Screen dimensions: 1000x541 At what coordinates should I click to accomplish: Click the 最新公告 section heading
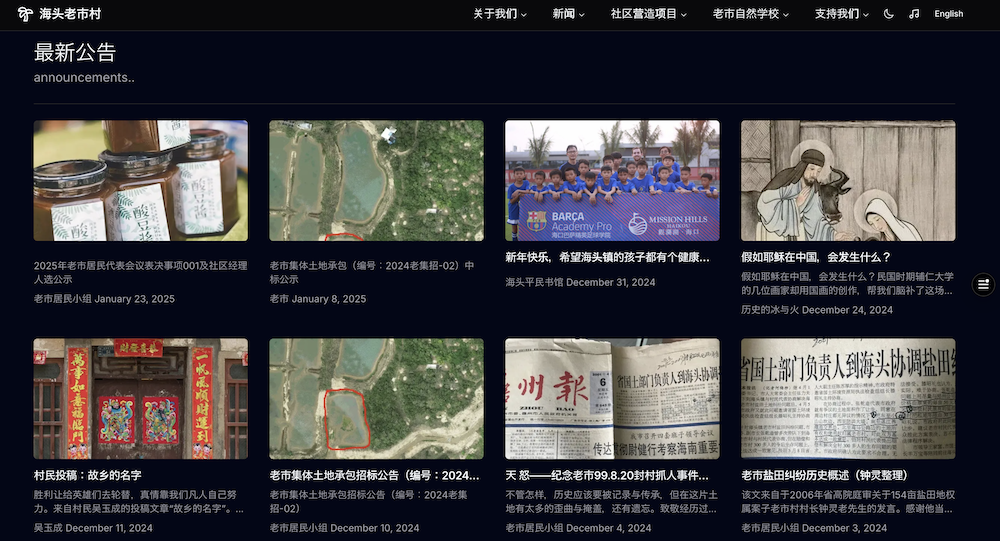click(75, 52)
